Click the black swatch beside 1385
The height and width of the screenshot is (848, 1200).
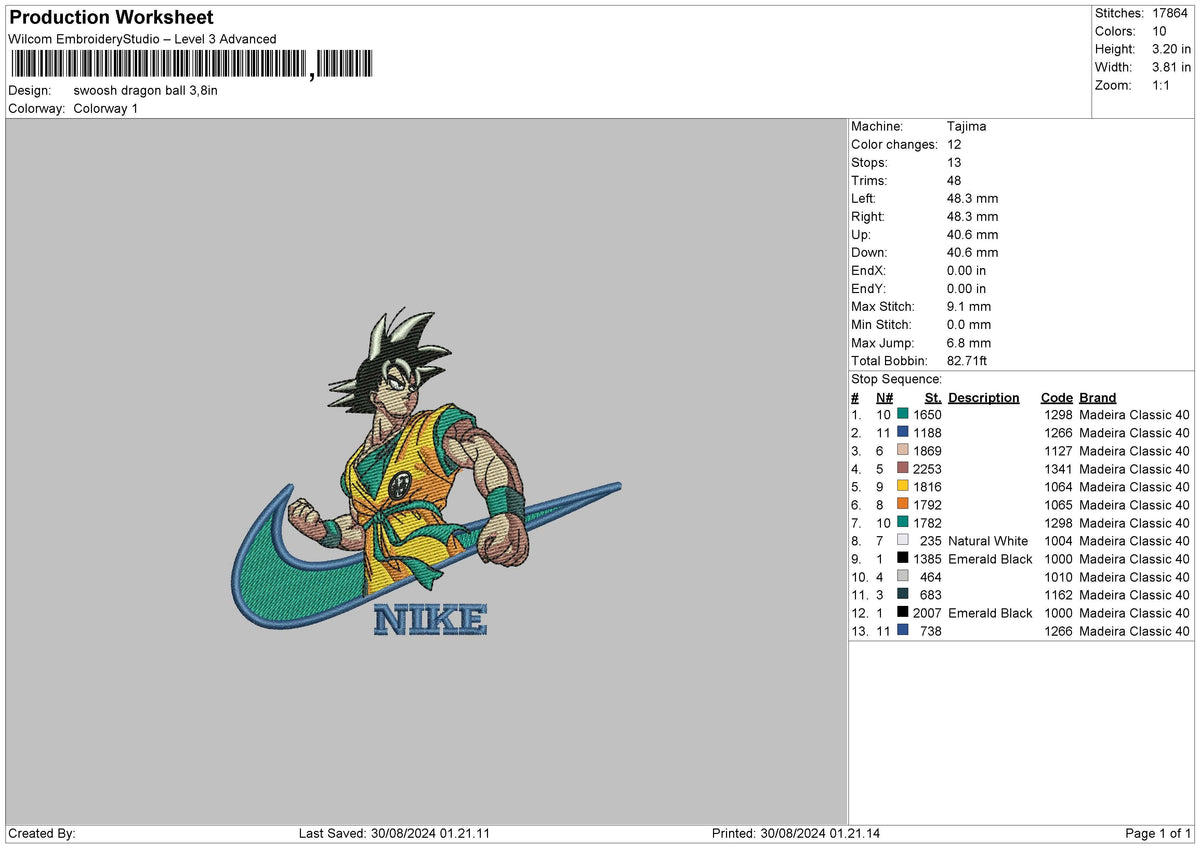coord(903,558)
